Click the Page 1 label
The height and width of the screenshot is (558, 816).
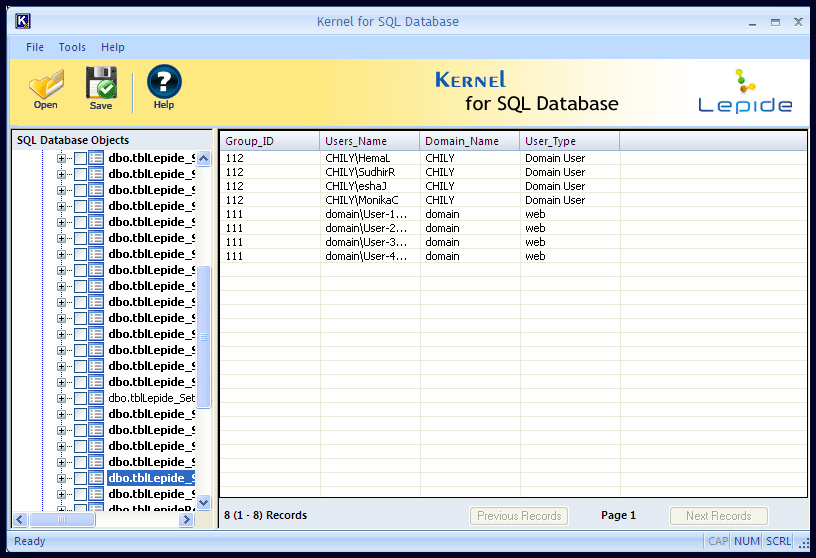click(x=618, y=515)
